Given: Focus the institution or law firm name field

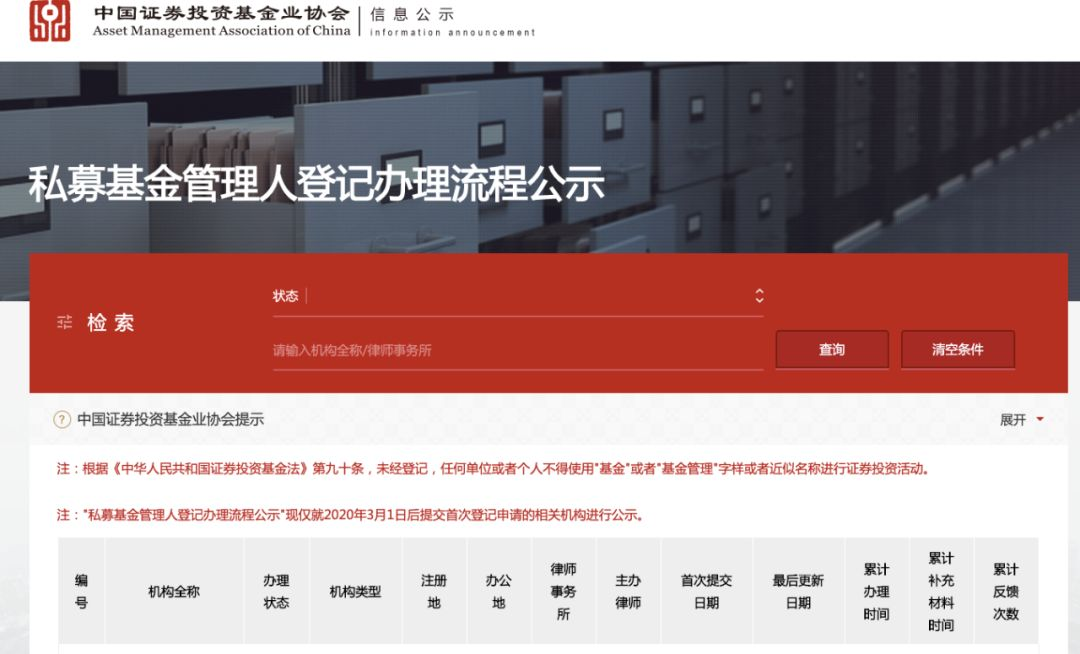Looking at the screenshot, I should tap(517, 351).
